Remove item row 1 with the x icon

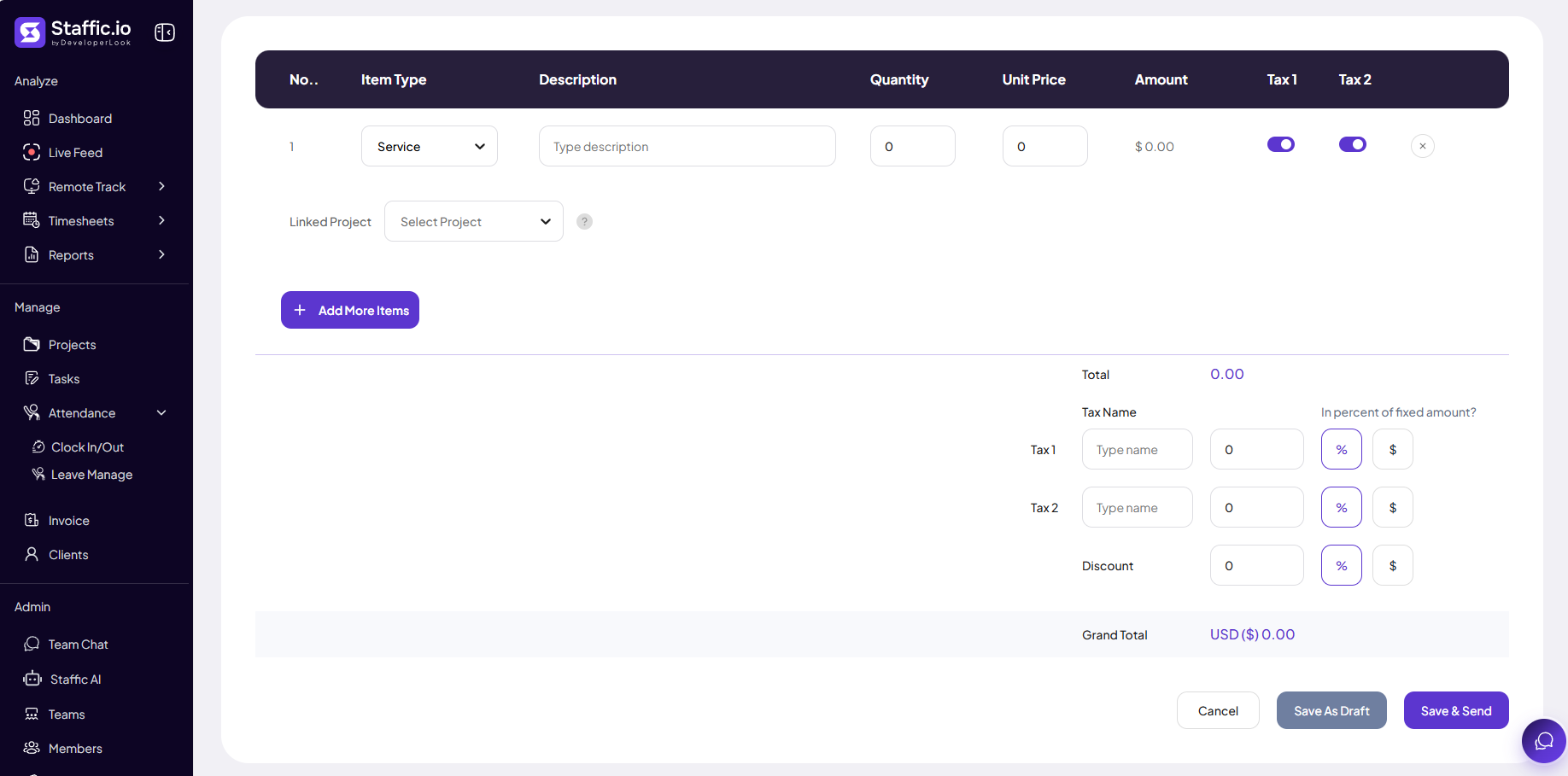1423,146
